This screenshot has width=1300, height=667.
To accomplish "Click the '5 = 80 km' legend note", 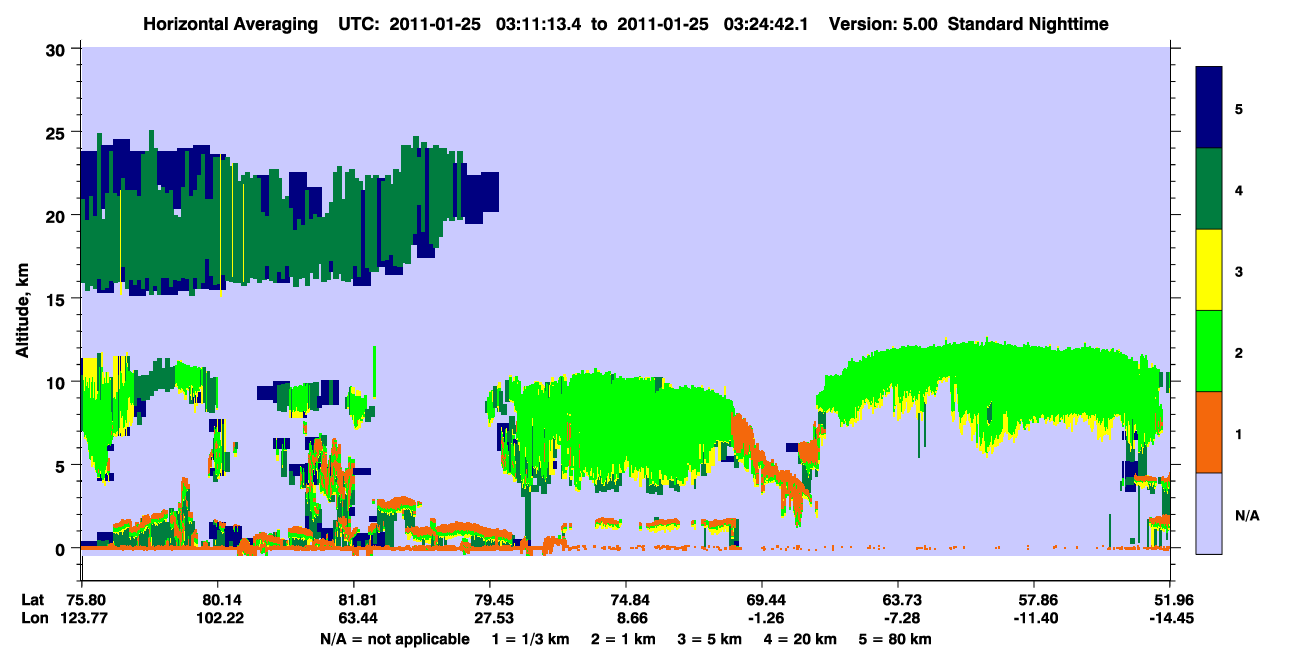I will pos(894,639).
